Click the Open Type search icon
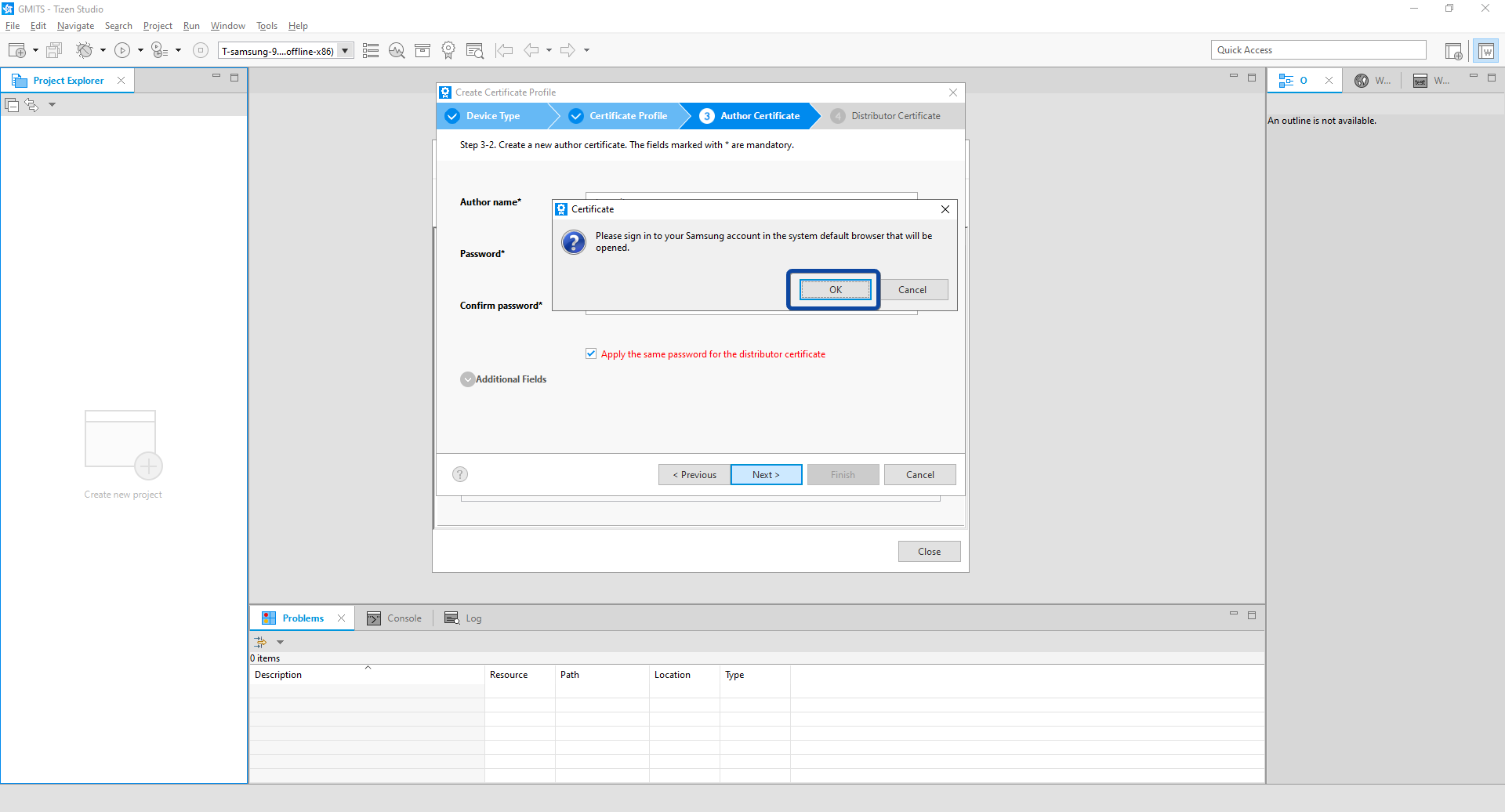1505x812 pixels. [474, 51]
